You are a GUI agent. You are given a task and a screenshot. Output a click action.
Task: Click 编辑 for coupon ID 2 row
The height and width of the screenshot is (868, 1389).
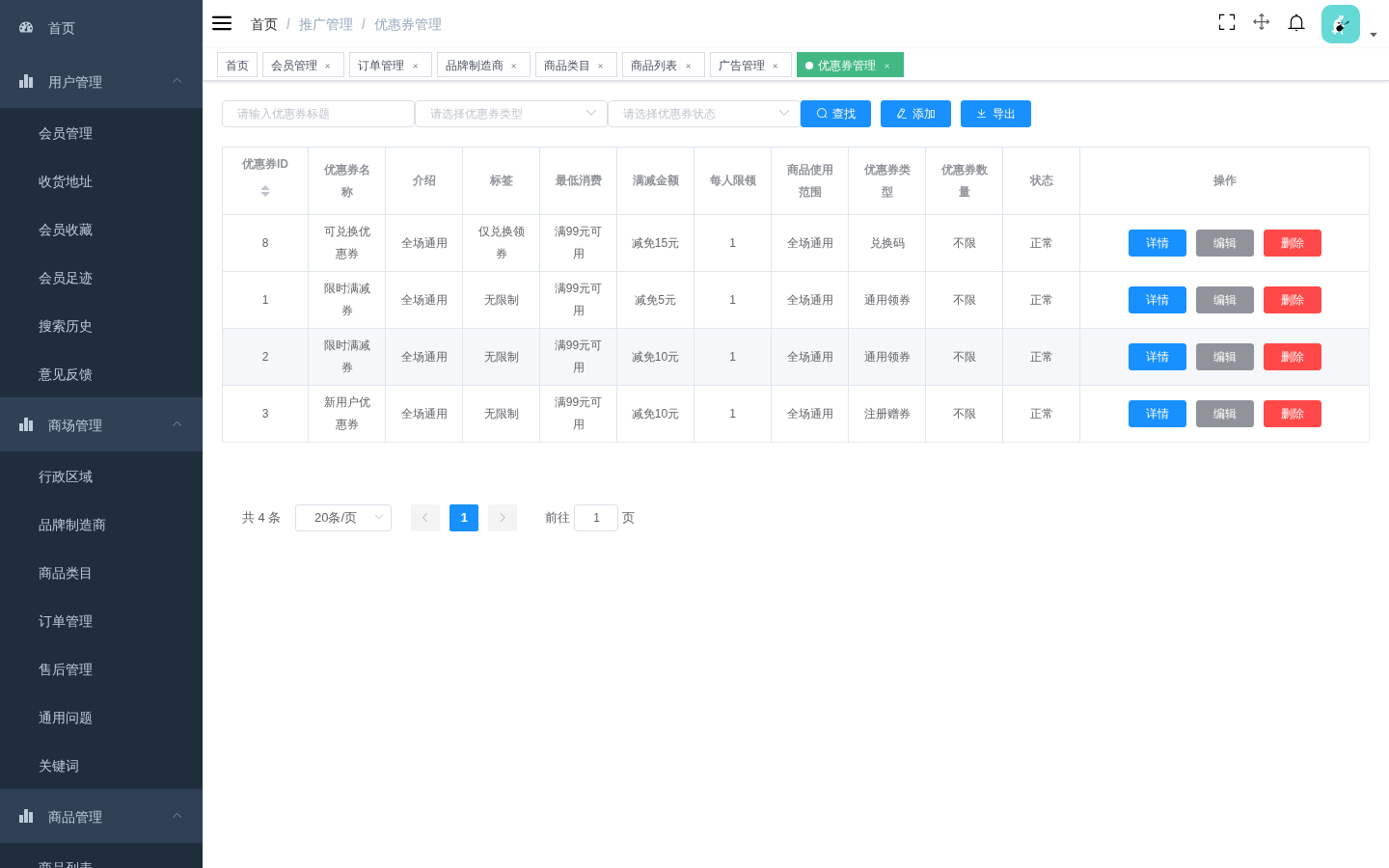(x=1225, y=357)
